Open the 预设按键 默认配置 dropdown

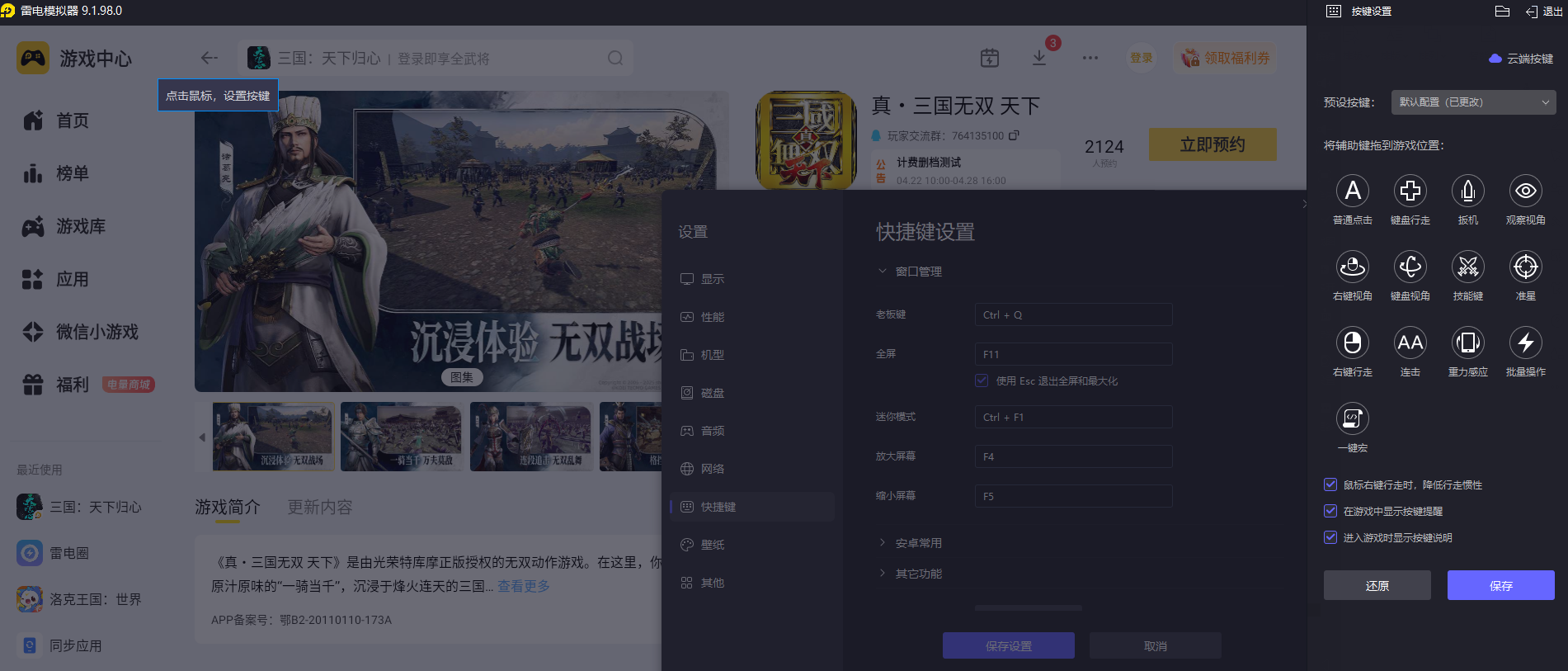[x=1473, y=102]
